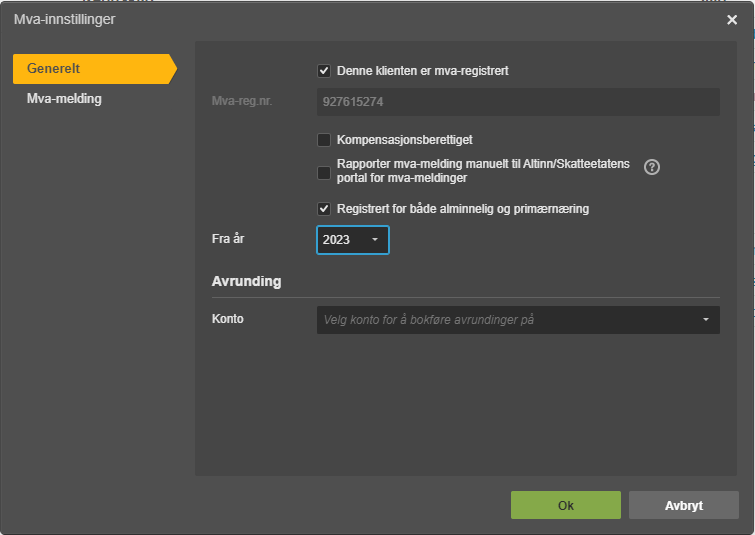
Task: Check Rapporter mva-melding manuelt til Altinn
Action: 324,173
